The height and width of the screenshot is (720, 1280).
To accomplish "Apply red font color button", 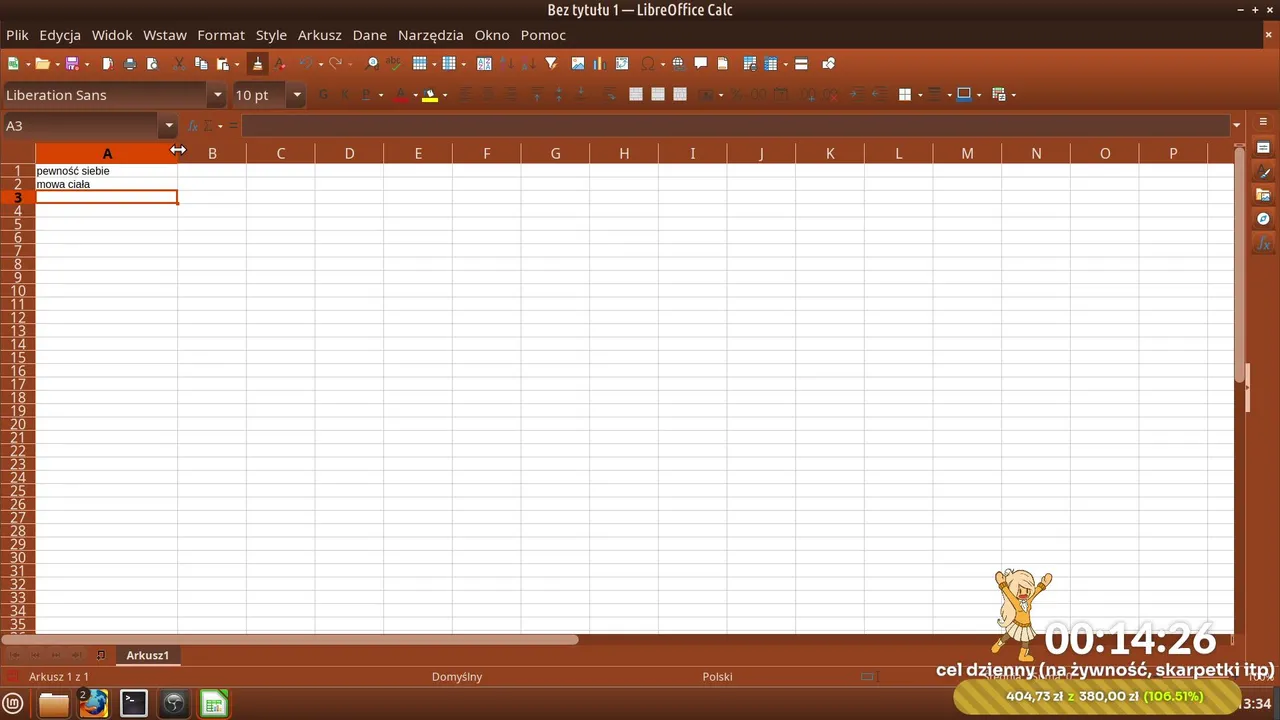I will pyautogui.click(x=401, y=95).
